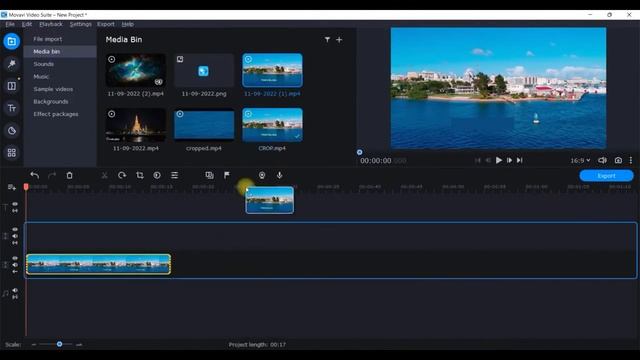
Task: Open the Transition wizard icon
Action: tap(209, 175)
